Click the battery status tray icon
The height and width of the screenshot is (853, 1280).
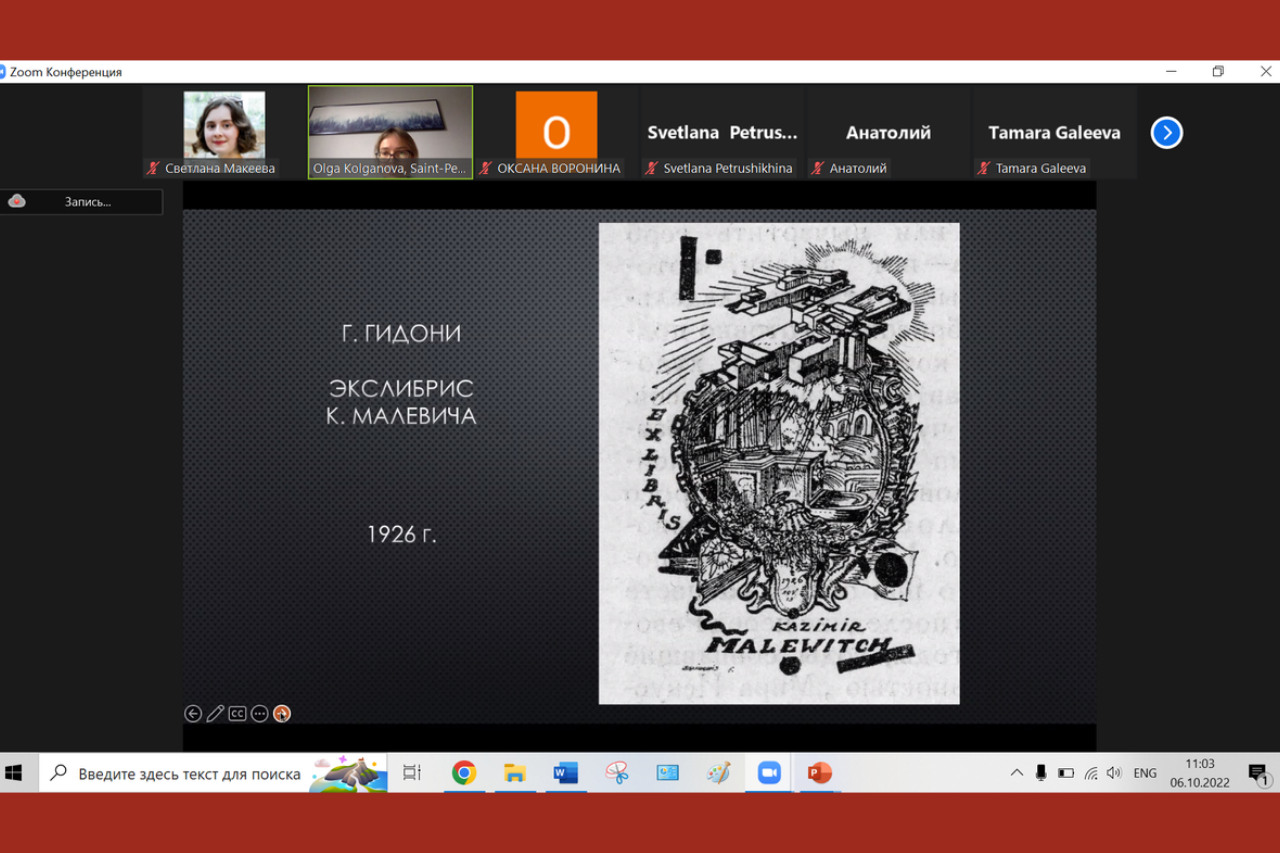pyautogui.click(x=1066, y=773)
